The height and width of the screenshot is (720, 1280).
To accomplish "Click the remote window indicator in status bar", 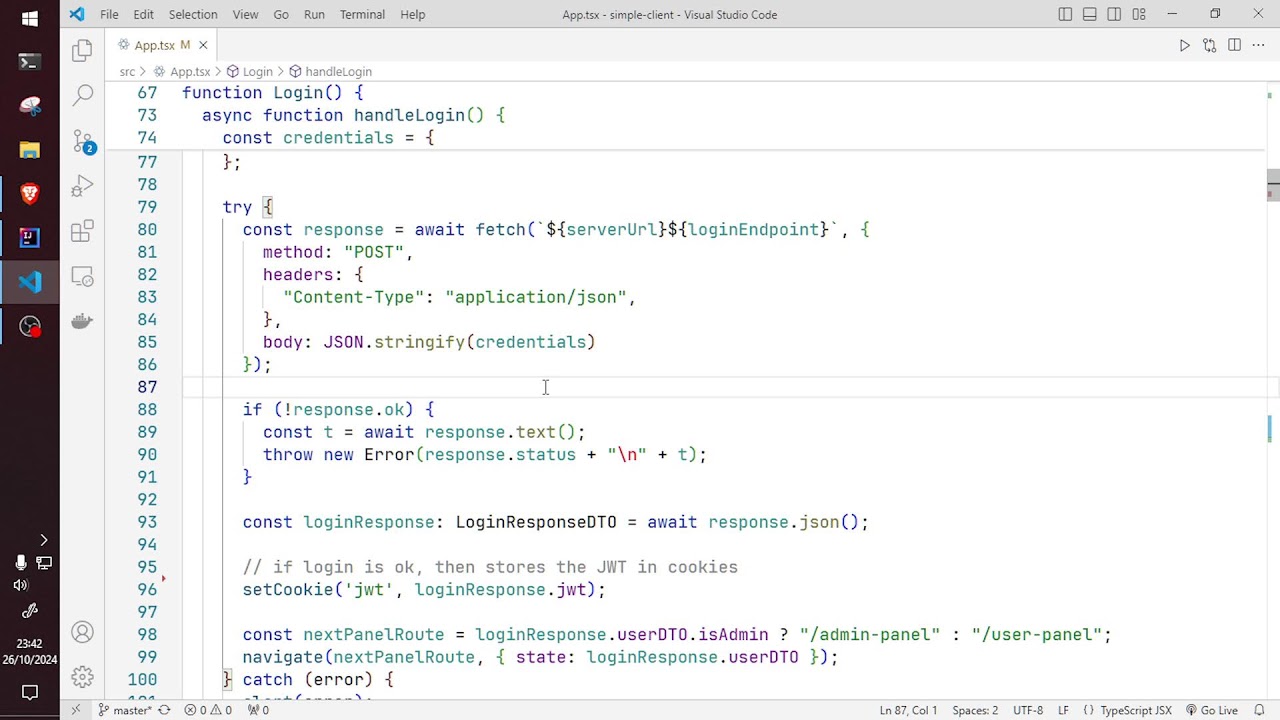I will pos(75,710).
